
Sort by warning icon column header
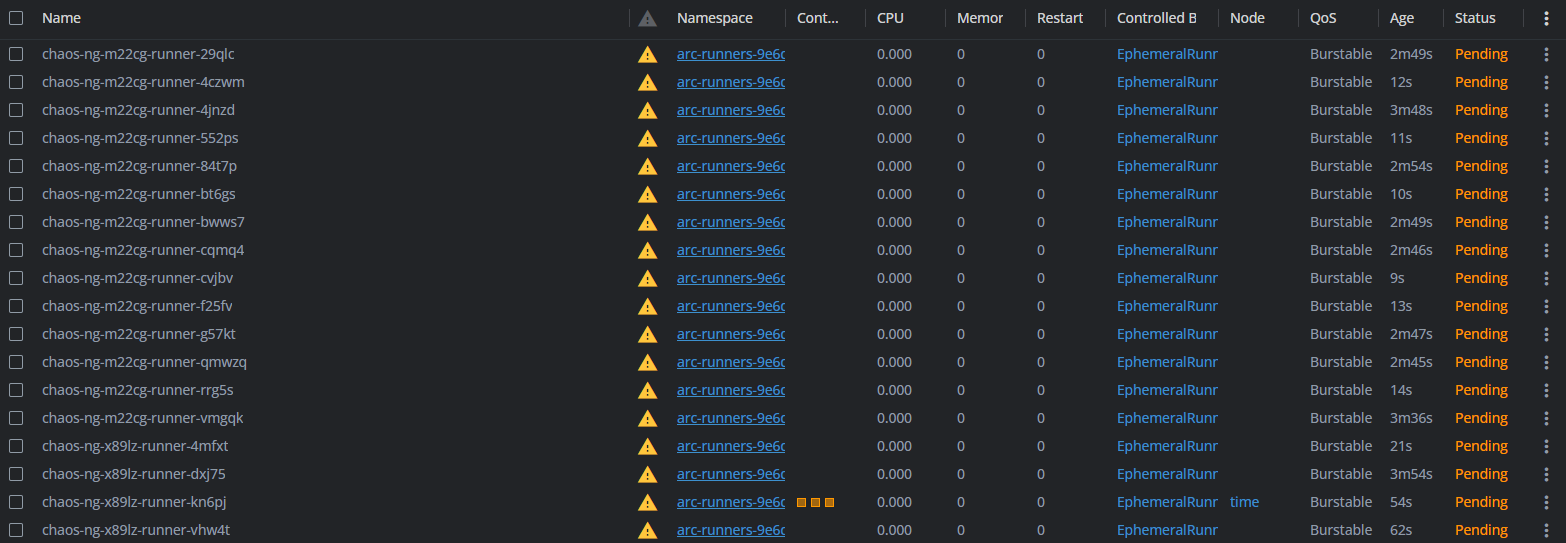click(x=648, y=18)
